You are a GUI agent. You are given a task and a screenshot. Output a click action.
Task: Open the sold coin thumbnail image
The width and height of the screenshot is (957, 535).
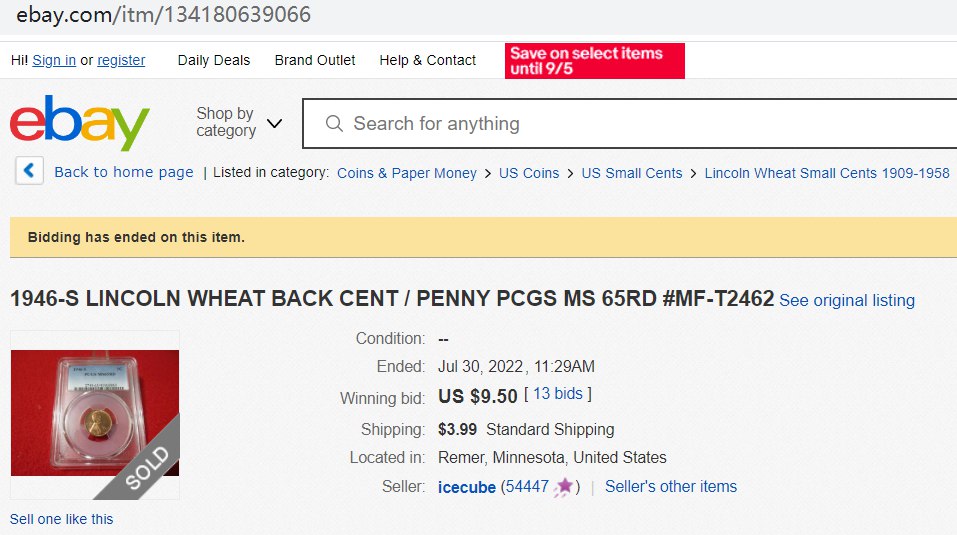[x=95, y=414]
